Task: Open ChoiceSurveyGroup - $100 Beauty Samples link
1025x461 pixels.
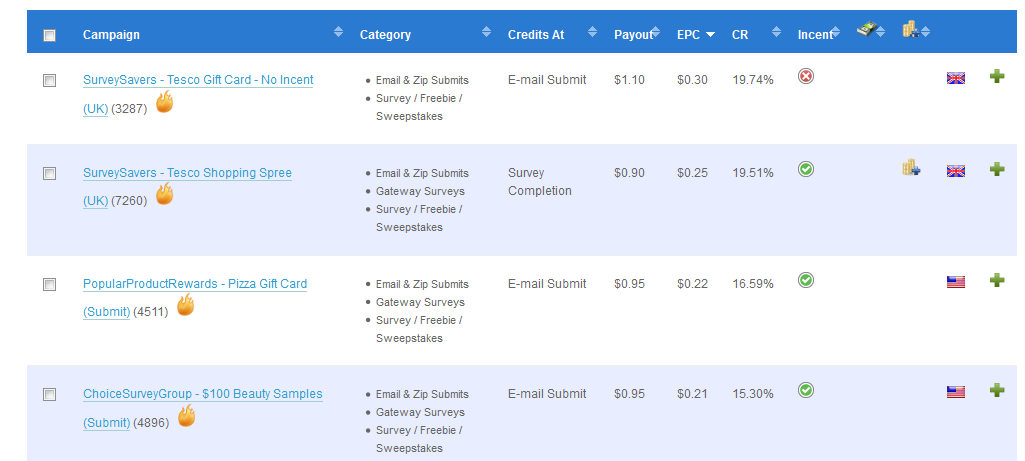Action: (203, 394)
